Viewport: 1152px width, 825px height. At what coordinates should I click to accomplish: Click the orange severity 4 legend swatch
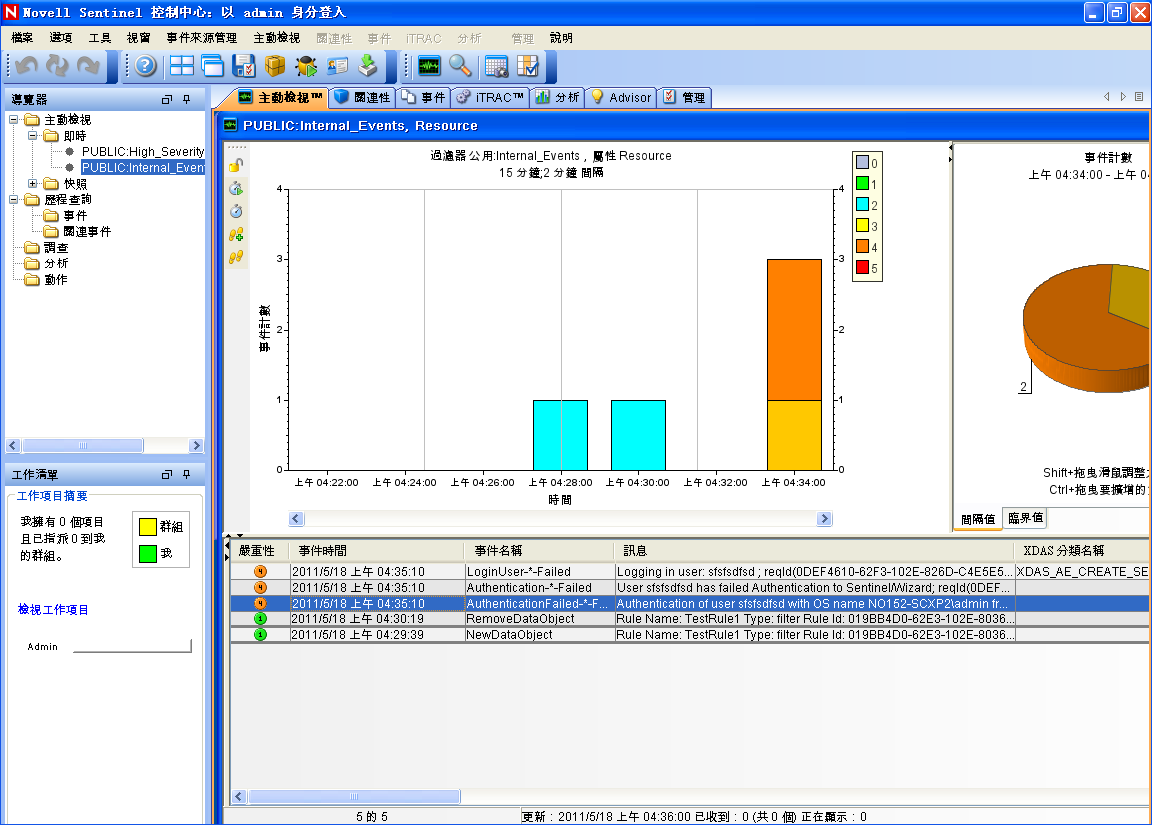click(x=863, y=246)
